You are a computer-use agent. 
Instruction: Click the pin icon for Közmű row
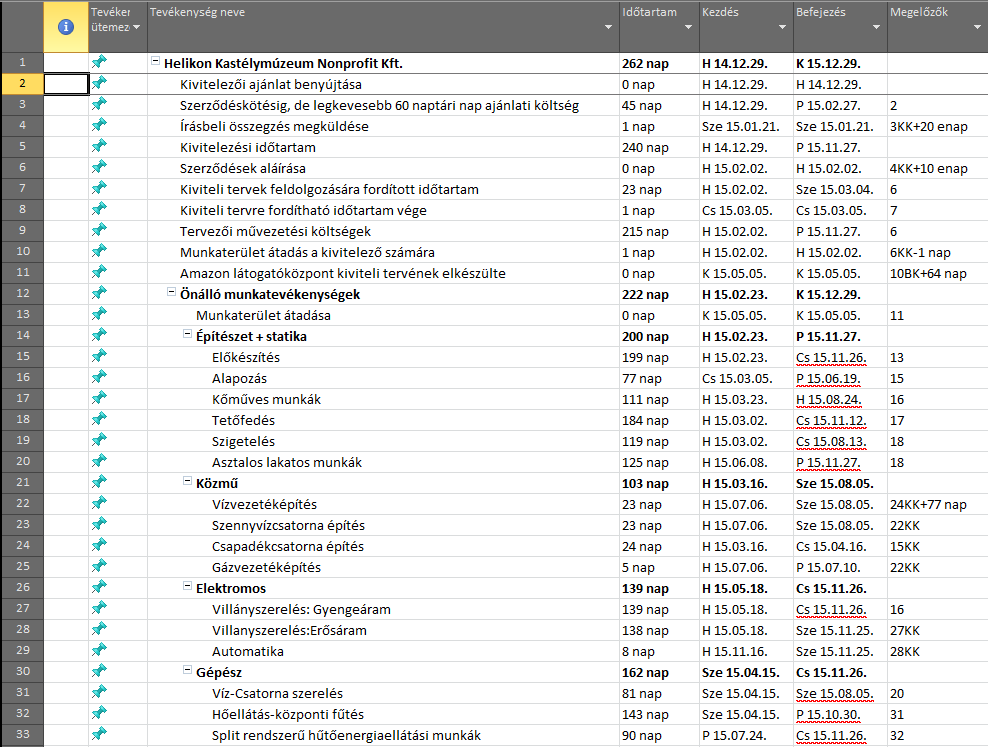pyautogui.click(x=99, y=482)
